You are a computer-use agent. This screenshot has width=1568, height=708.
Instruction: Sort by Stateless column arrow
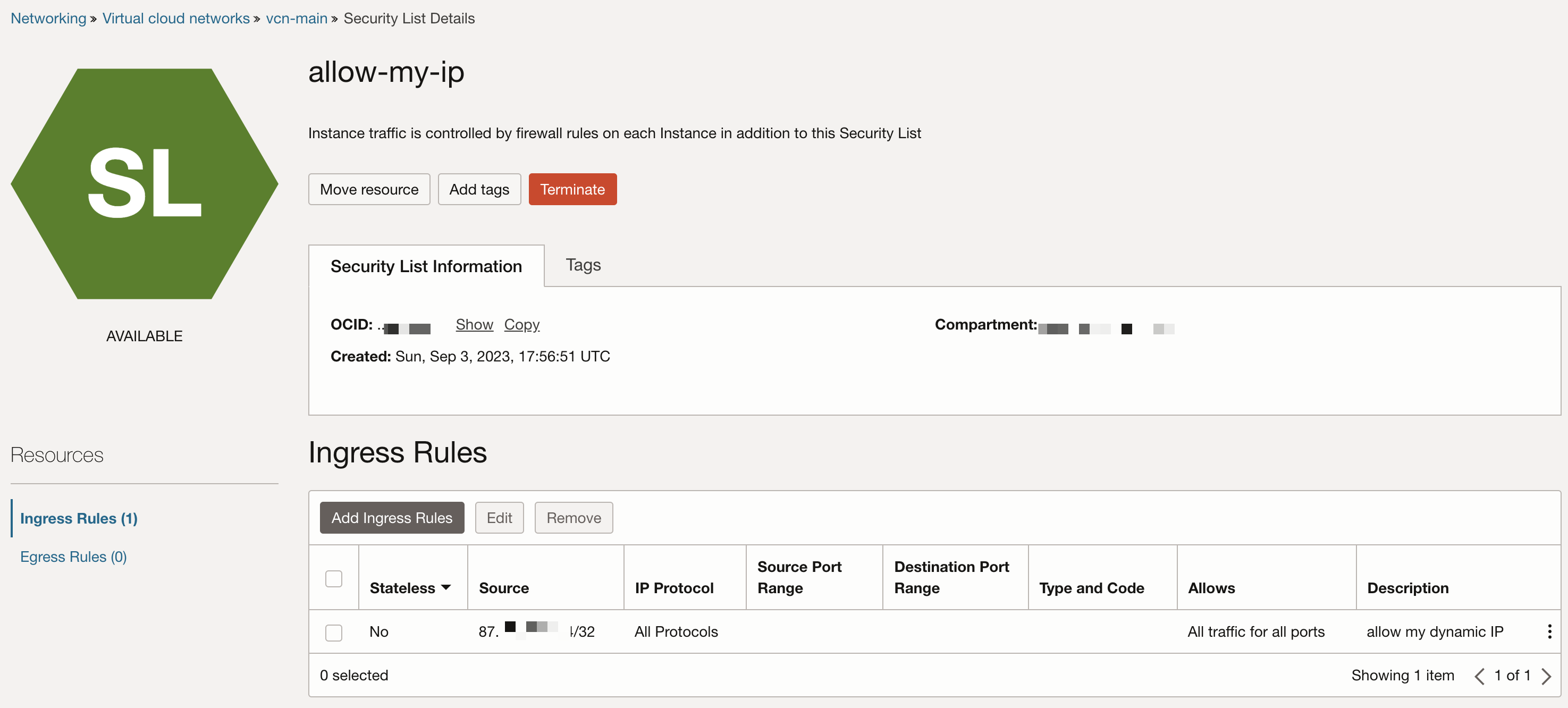pyautogui.click(x=446, y=587)
